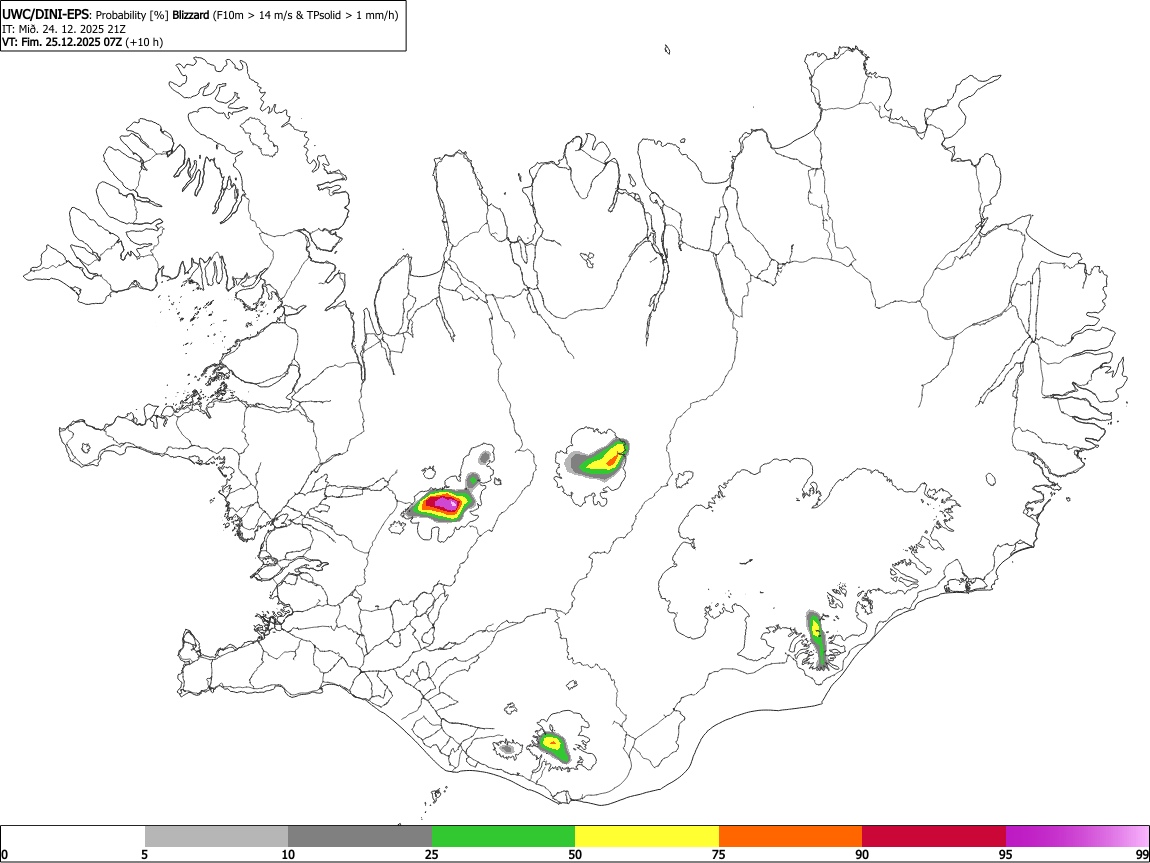Viewport: 1150px width, 863px height.
Task: Click the legend tick label '95'
Action: coord(1006,854)
